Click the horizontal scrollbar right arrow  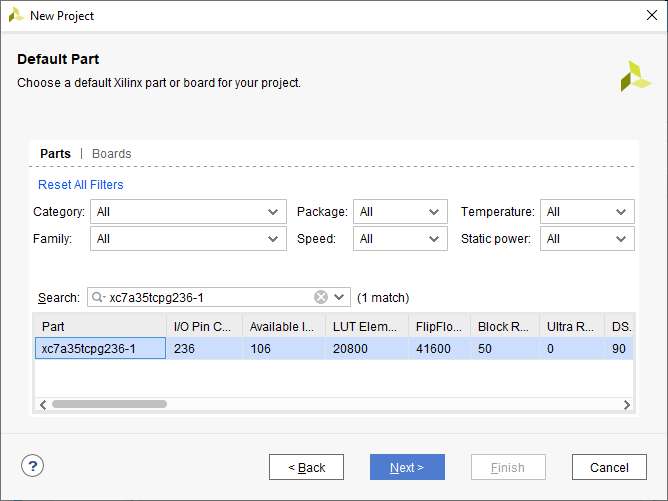pyautogui.click(x=627, y=405)
